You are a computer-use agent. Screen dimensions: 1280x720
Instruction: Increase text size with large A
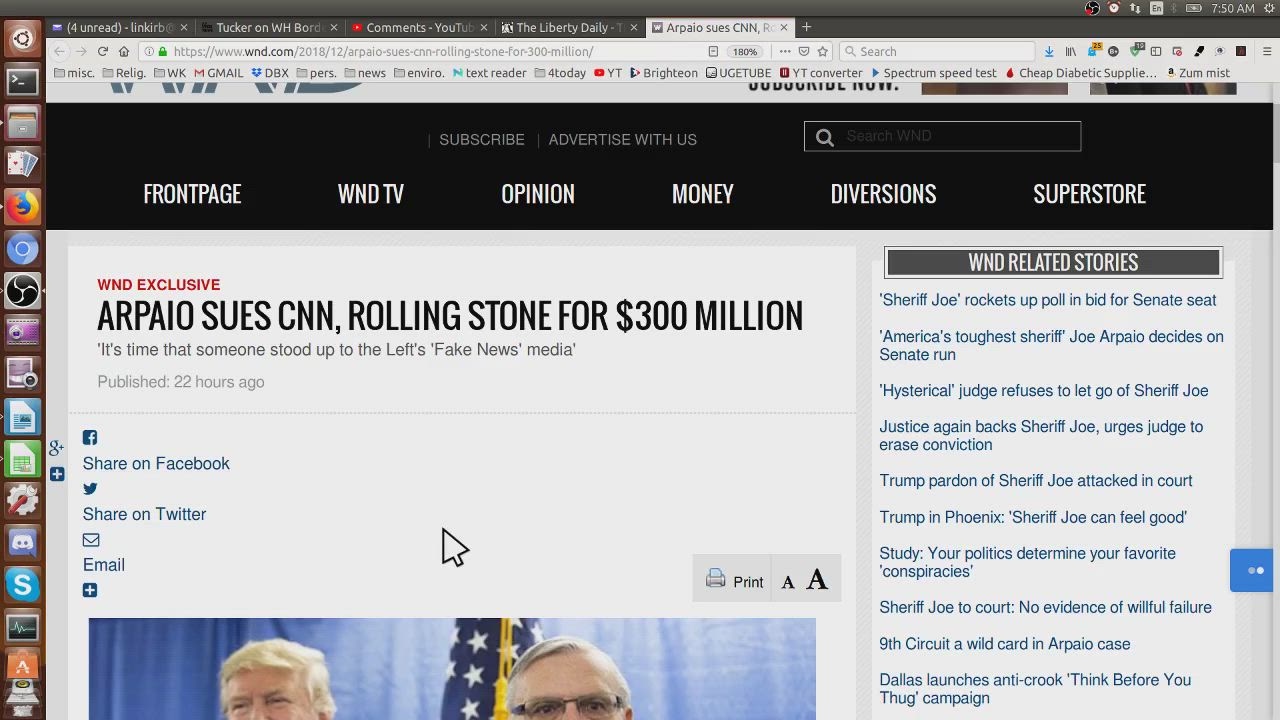point(817,580)
